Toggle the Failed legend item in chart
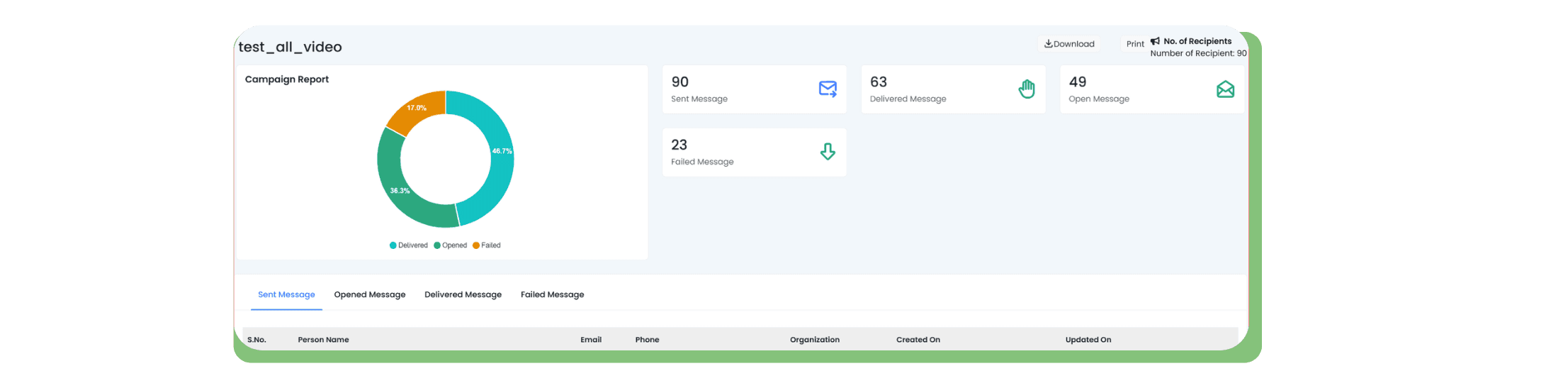 click(x=487, y=245)
